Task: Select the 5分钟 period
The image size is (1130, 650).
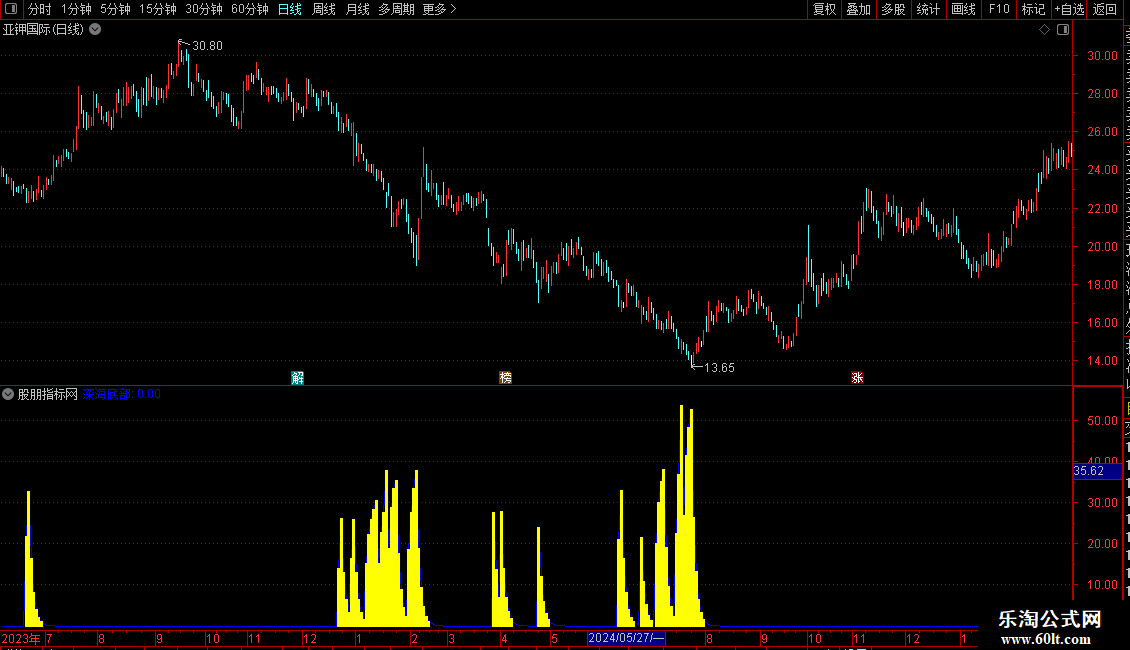Action: [115, 9]
